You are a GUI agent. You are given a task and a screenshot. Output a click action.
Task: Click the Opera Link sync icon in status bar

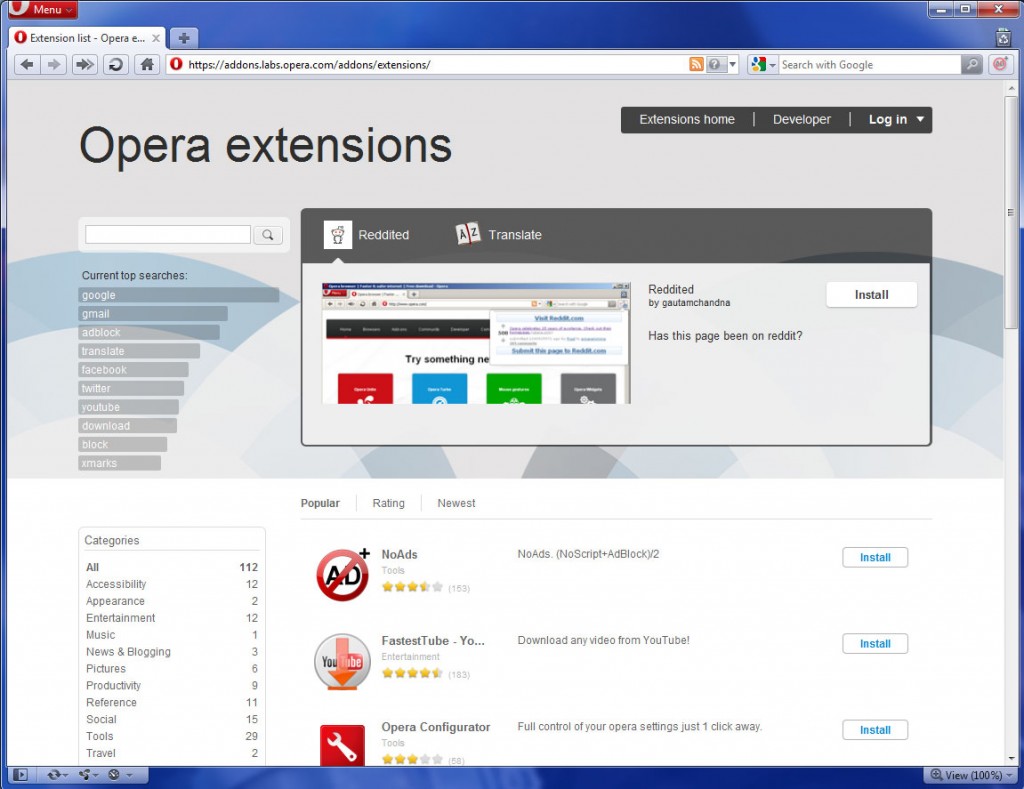click(x=54, y=775)
